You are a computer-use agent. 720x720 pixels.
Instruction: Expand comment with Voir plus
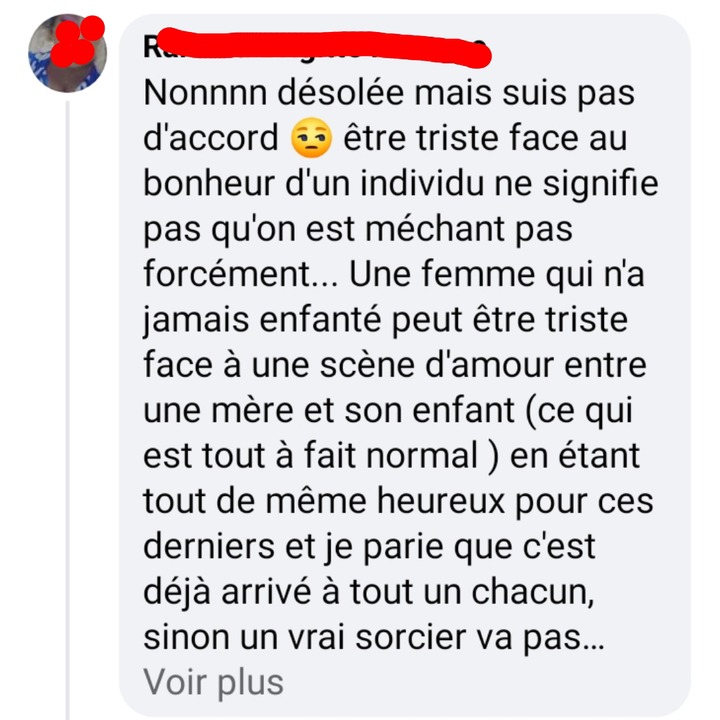pyautogui.click(x=214, y=683)
